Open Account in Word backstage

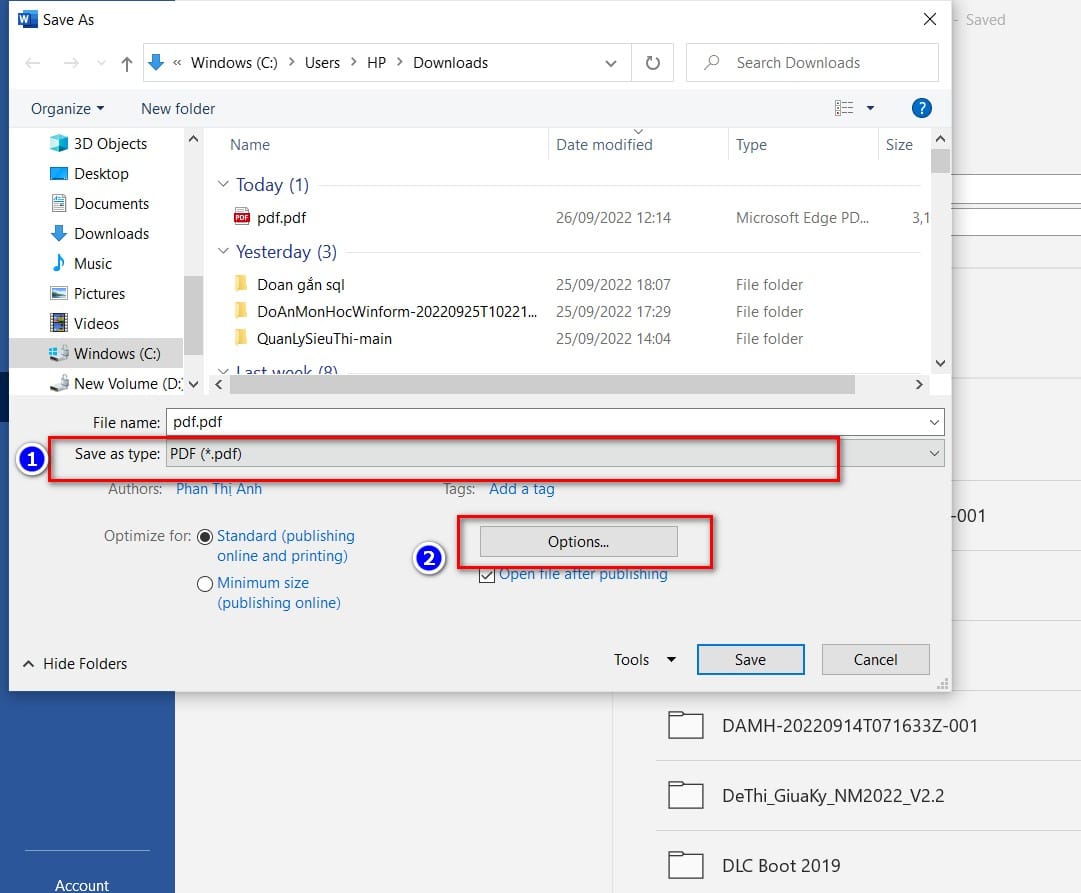[81, 885]
